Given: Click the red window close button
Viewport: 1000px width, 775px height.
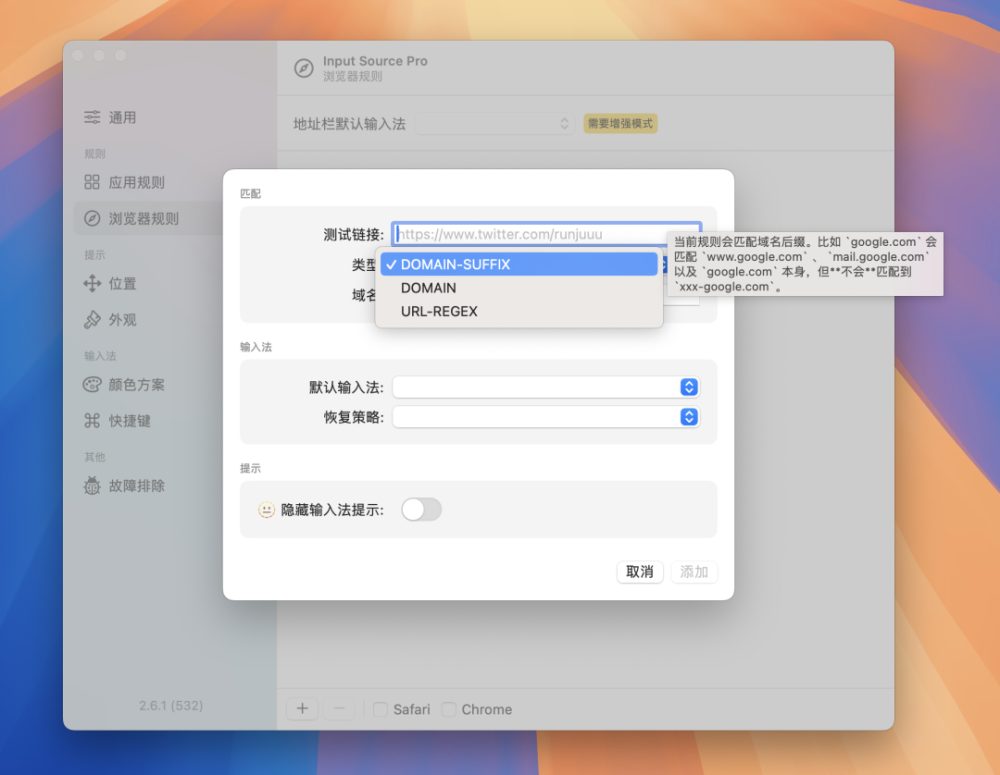Looking at the screenshot, I should click(x=78, y=55).
